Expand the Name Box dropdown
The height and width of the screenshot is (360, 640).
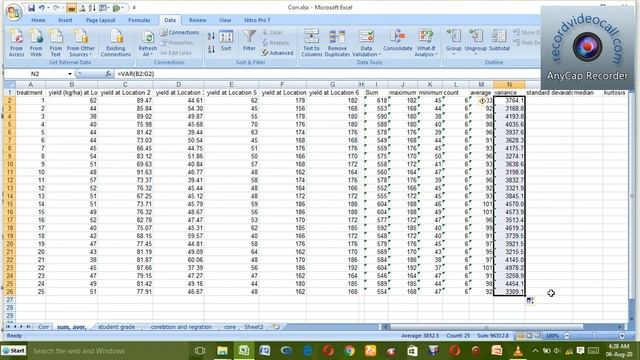70,74
